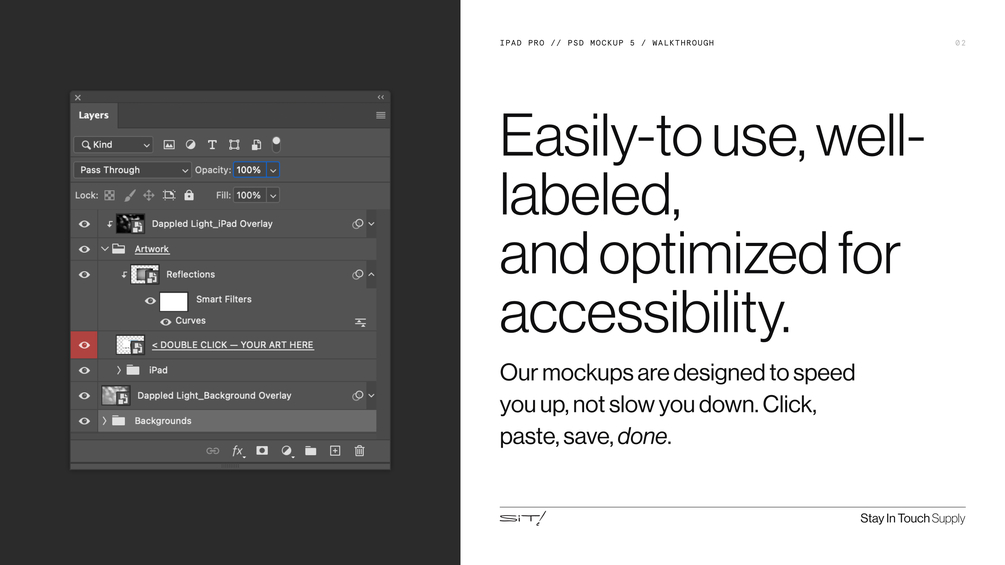Filter layers by type text icon
1005x565 pixels.
(x=212, y=145)
